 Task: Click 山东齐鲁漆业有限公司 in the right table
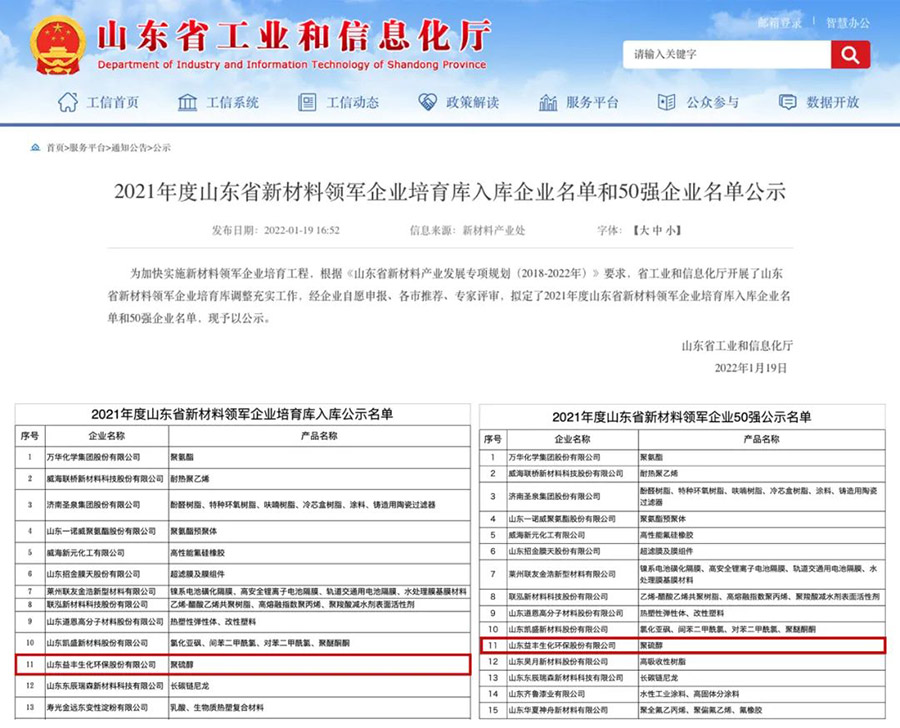pyautogui.click(x=546, y=694)
